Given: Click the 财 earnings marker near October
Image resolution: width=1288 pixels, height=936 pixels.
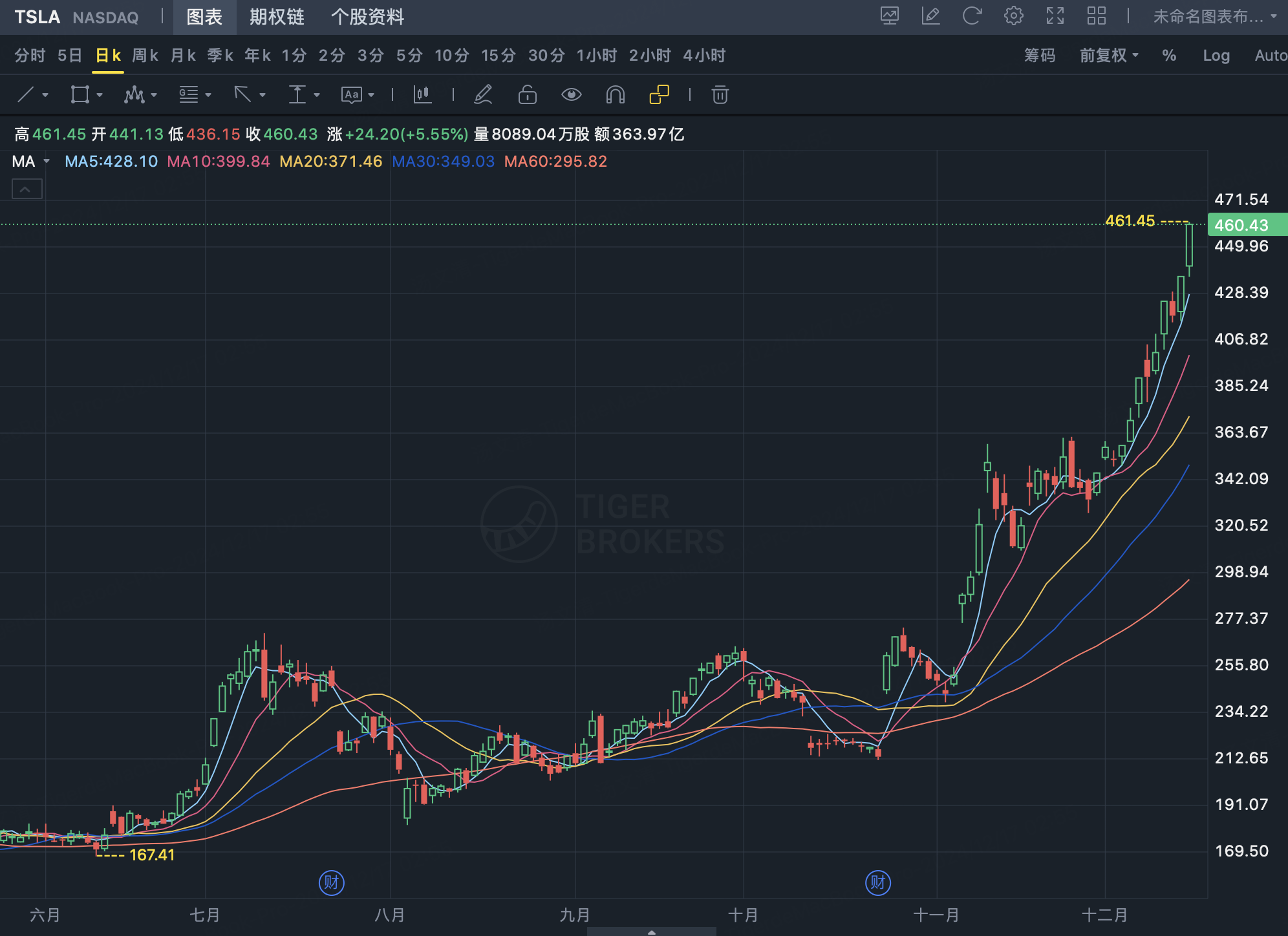Looking at the screenshot, I should click(877, 882).
